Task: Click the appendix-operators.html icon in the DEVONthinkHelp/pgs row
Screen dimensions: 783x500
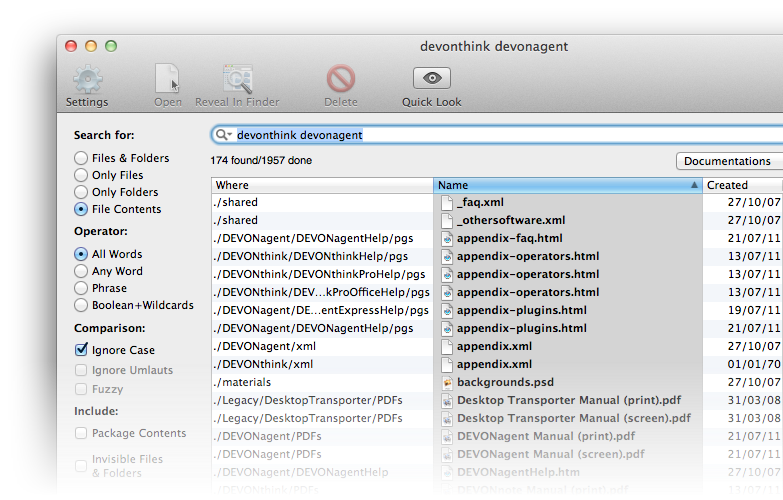Action: (447, 256)
